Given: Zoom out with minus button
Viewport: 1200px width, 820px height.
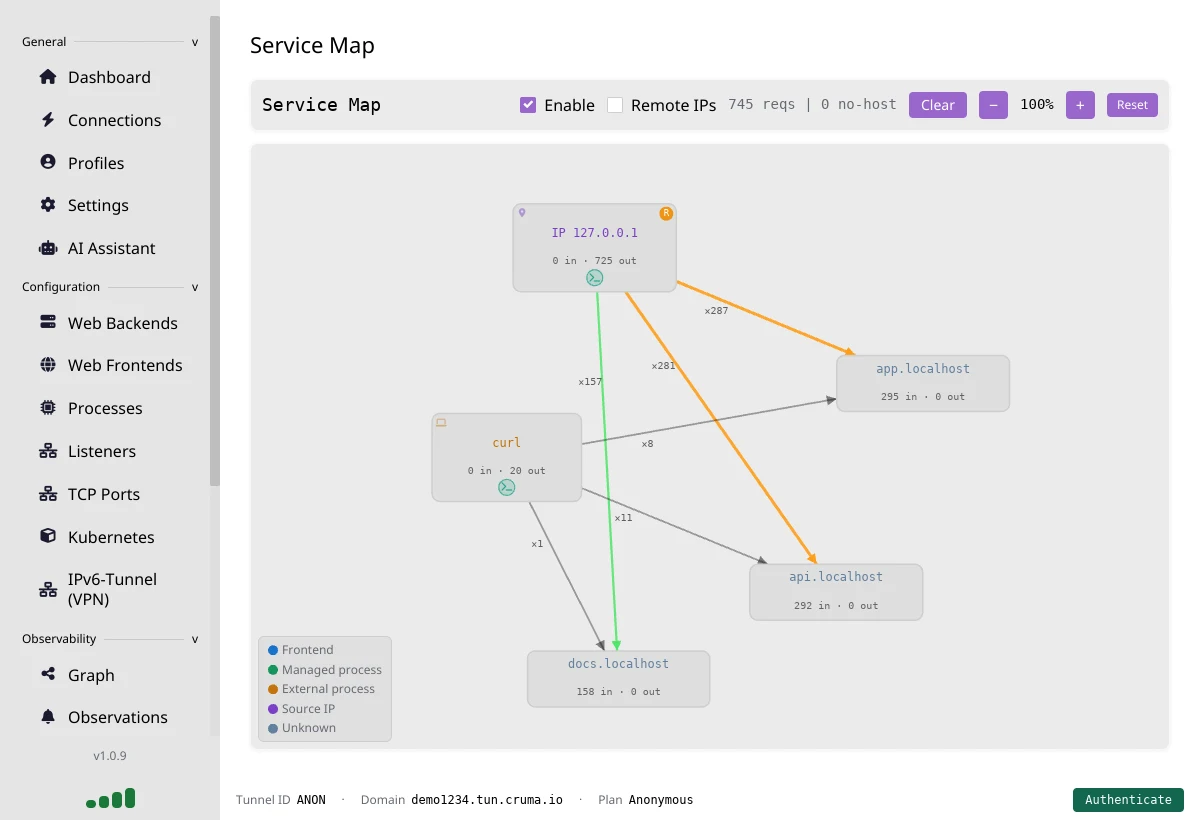Looking at the screenshot, I should pyautogui.click(x=993, y=105).
